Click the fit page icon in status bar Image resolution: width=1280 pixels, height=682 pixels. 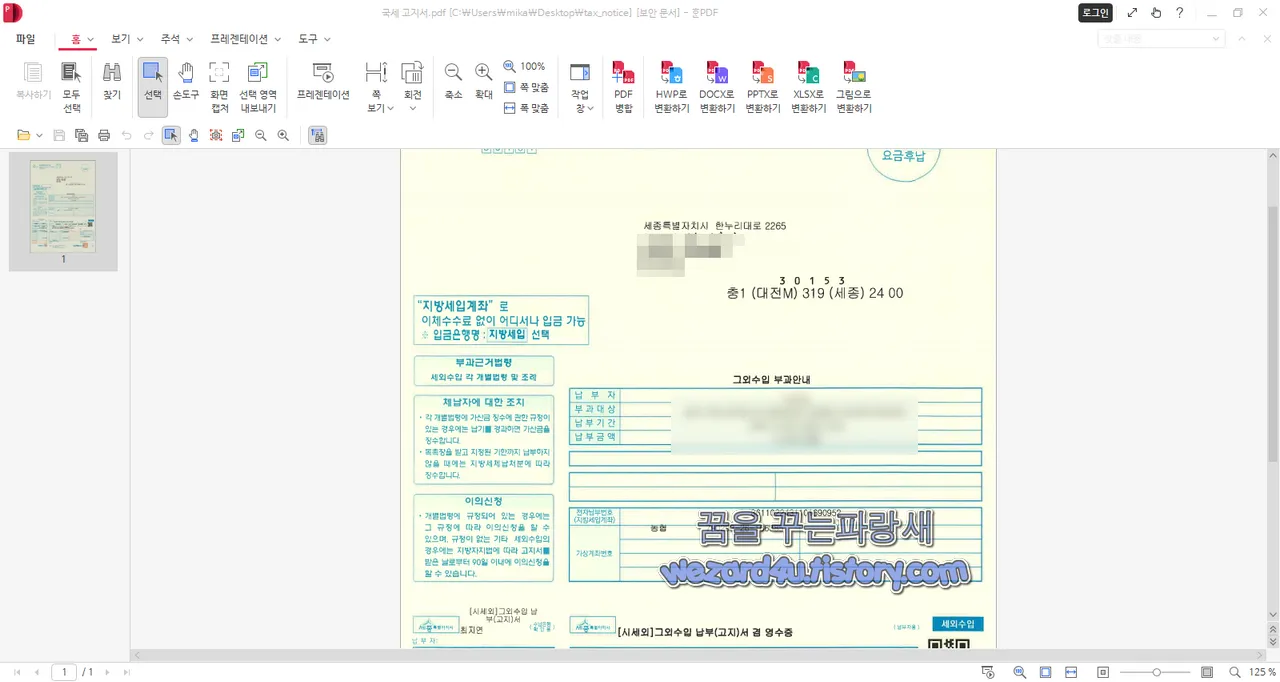(x=1045, y=673)
